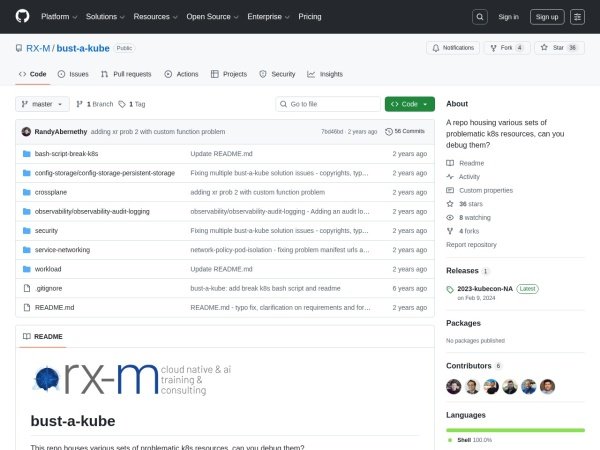Expand the Enterprise menu
The width and height of the screenshot is (600, 450).
[268, 17]
